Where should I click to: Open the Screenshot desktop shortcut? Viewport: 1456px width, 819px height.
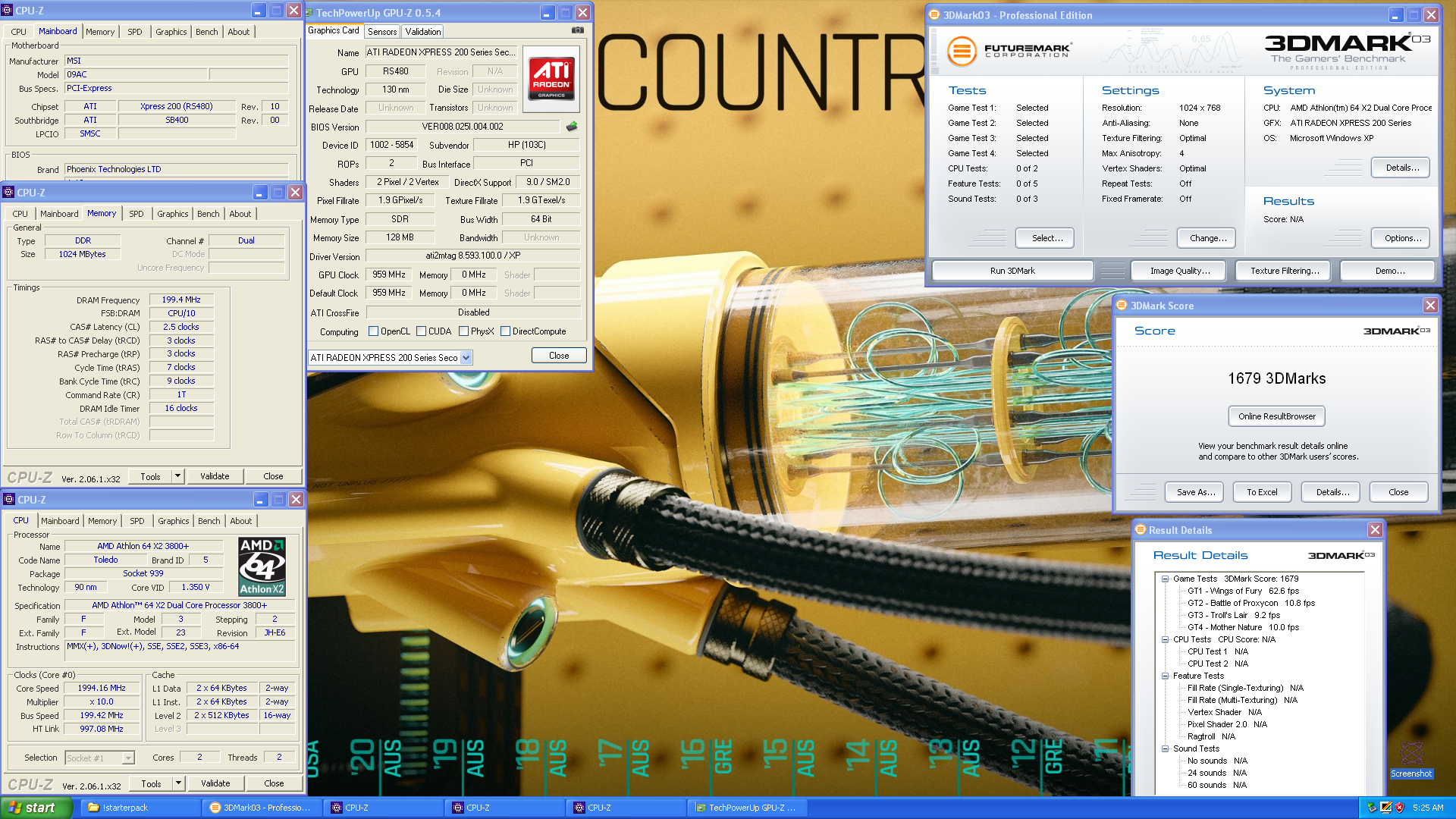(x=1411, y=760)
